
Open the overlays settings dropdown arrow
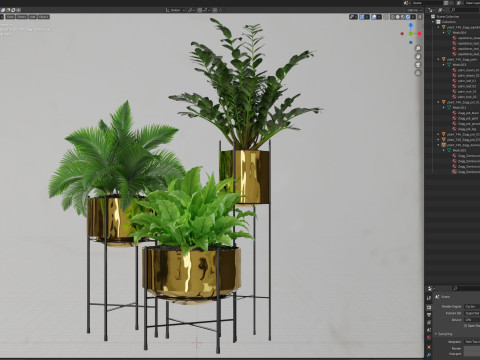(379, 17)
